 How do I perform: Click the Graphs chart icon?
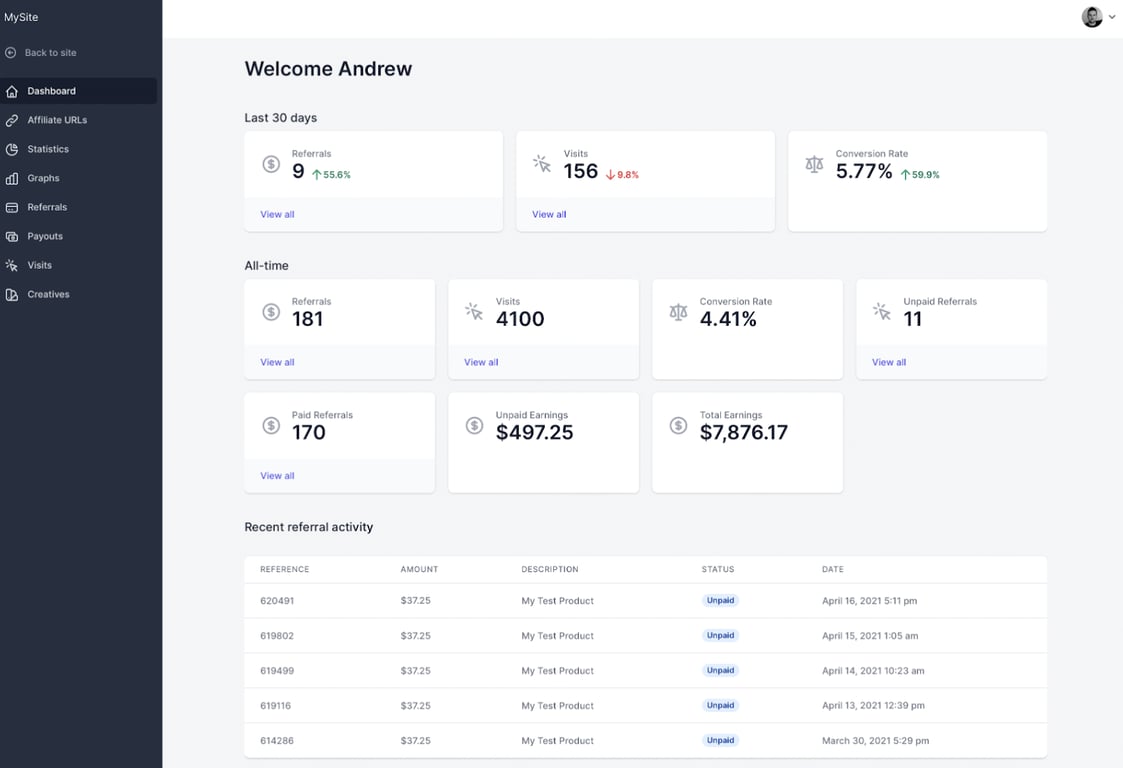tap(11, 178)
